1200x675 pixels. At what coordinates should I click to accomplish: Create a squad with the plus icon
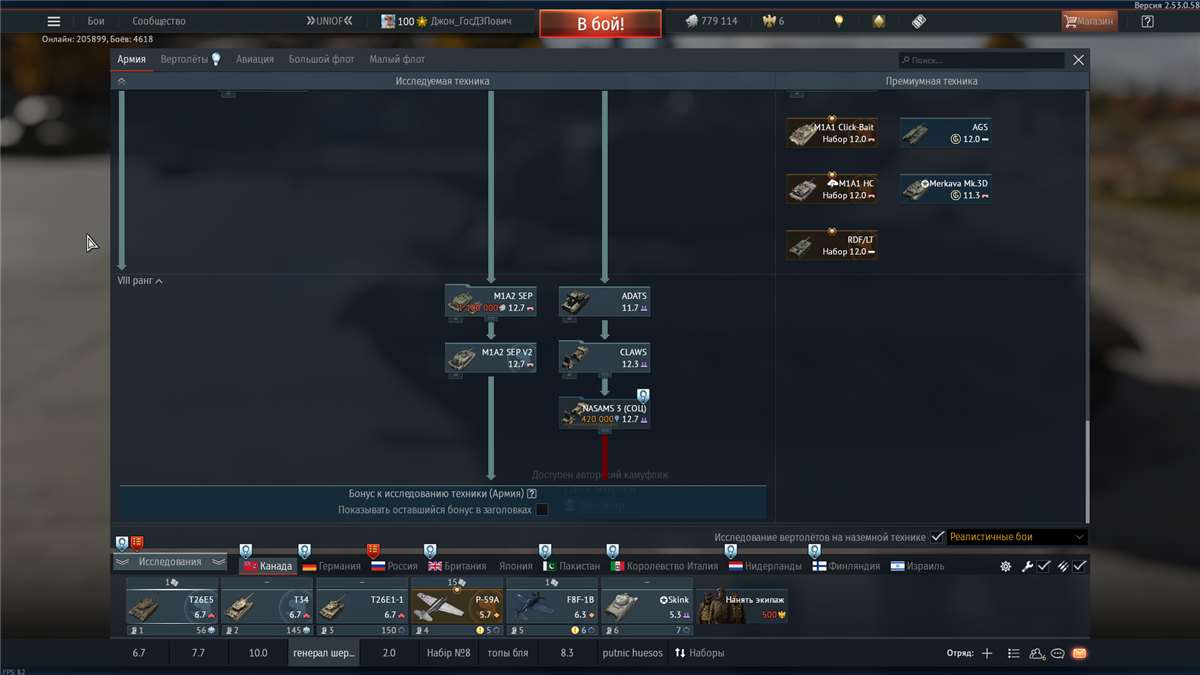(x=987, y=653)
